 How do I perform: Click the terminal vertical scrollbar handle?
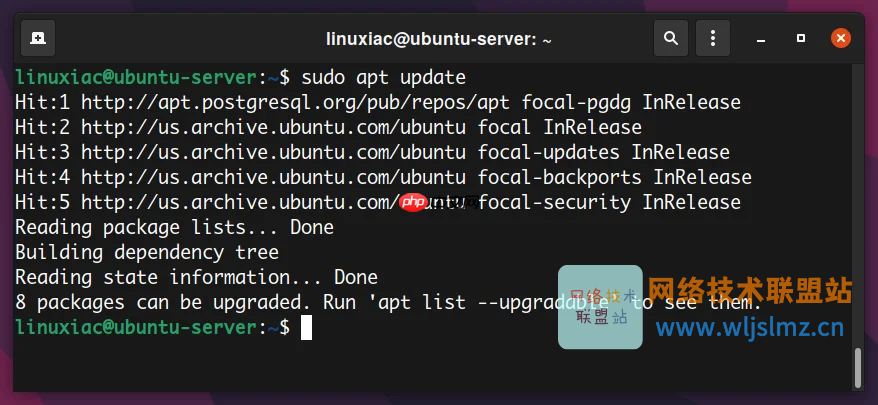click(858, 368)
